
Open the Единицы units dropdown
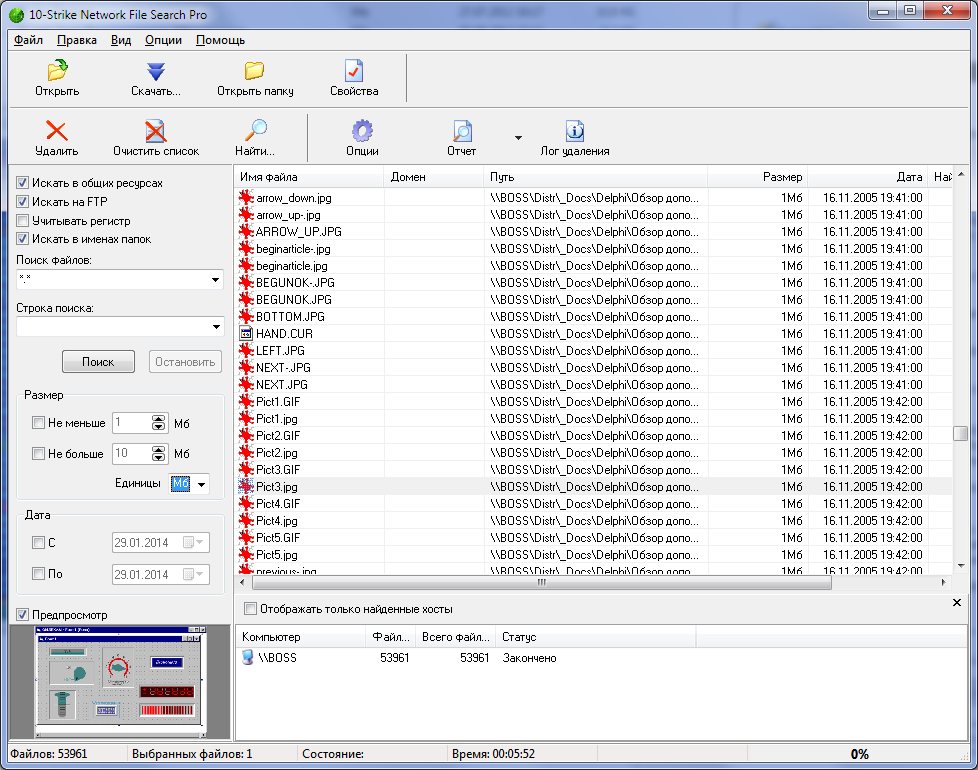pyautogui.click(x=201, y=484)
